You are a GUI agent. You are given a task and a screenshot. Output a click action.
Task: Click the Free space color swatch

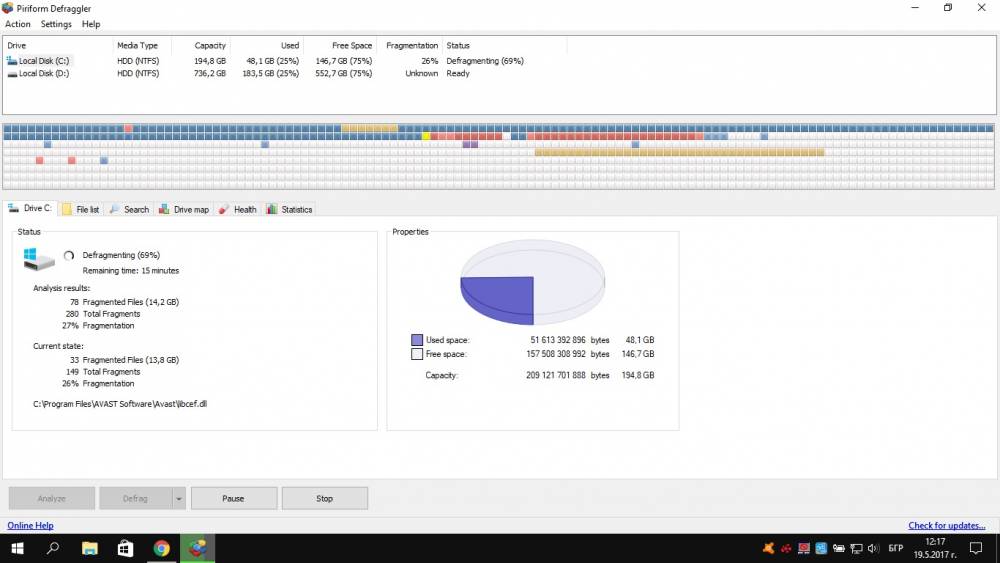(417, 354)
